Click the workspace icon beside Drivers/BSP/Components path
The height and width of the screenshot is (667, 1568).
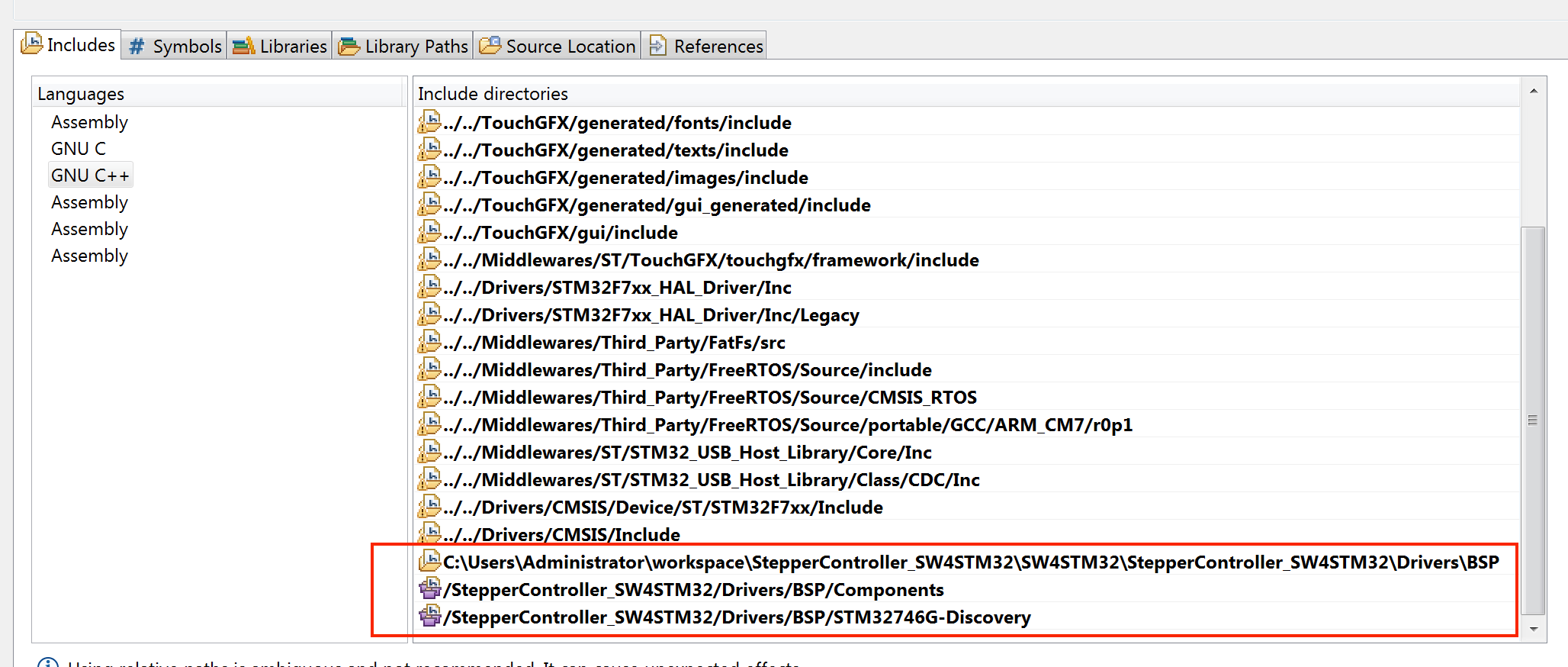tap(430, 589)
